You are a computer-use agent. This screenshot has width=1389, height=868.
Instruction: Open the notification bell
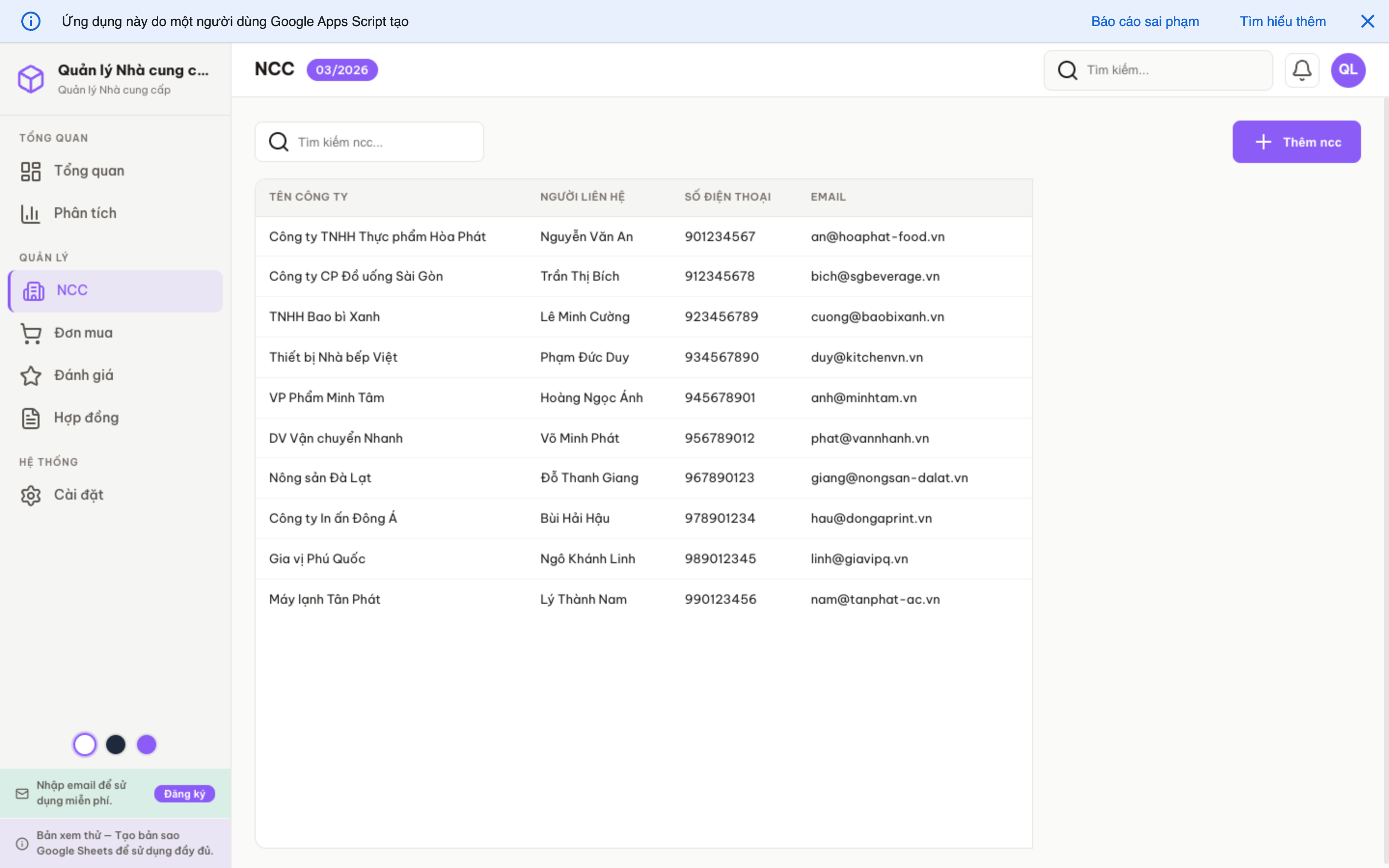tap(1302, 69)
